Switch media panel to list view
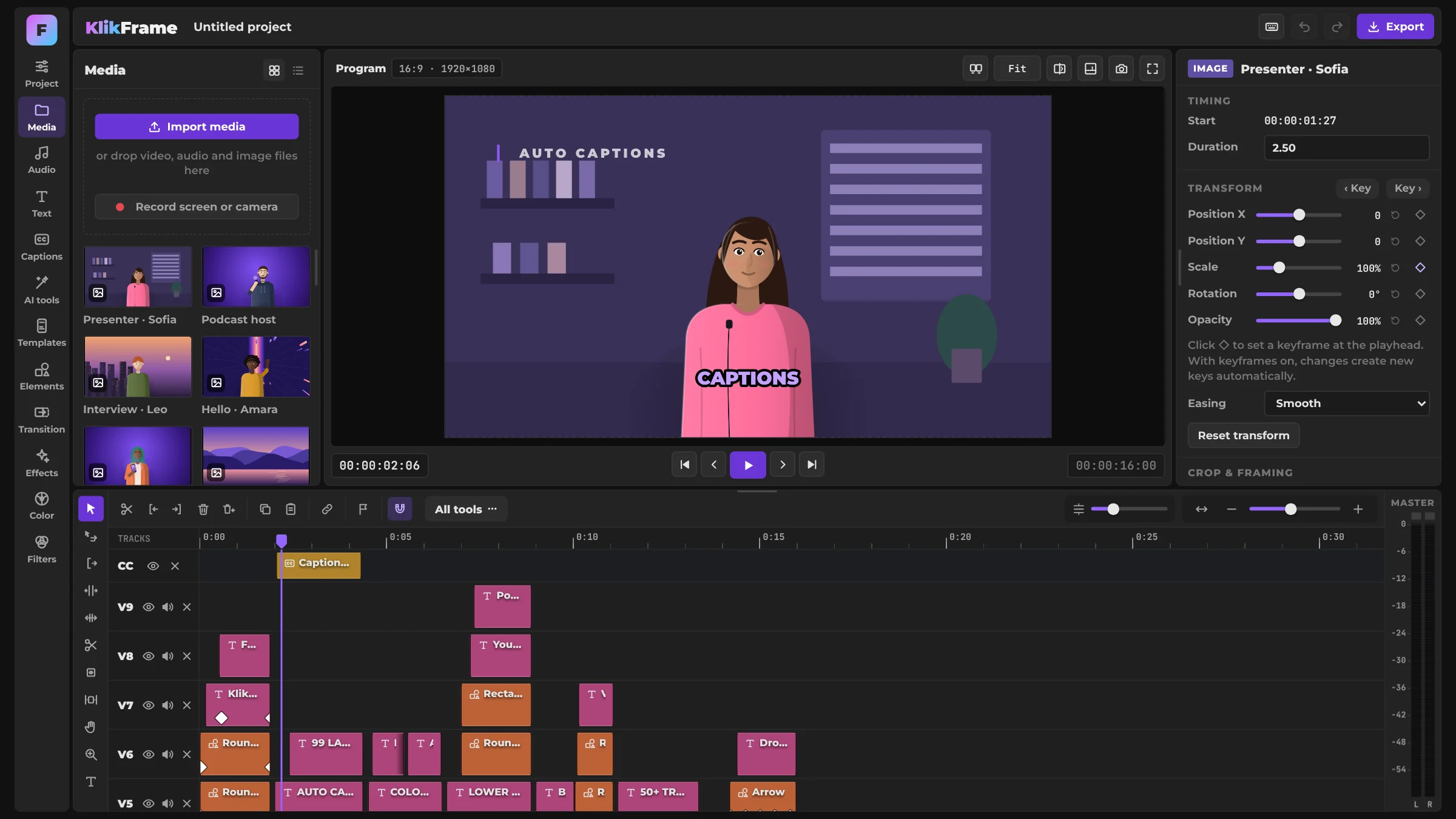 (298, 70)
